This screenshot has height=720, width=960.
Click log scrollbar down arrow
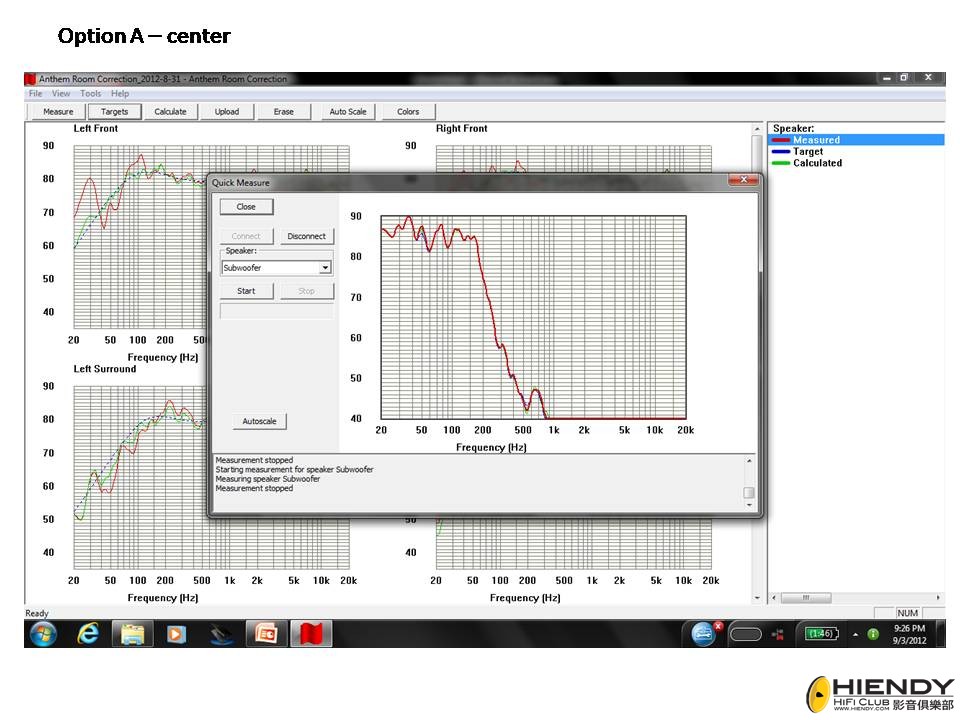point(749,505)
